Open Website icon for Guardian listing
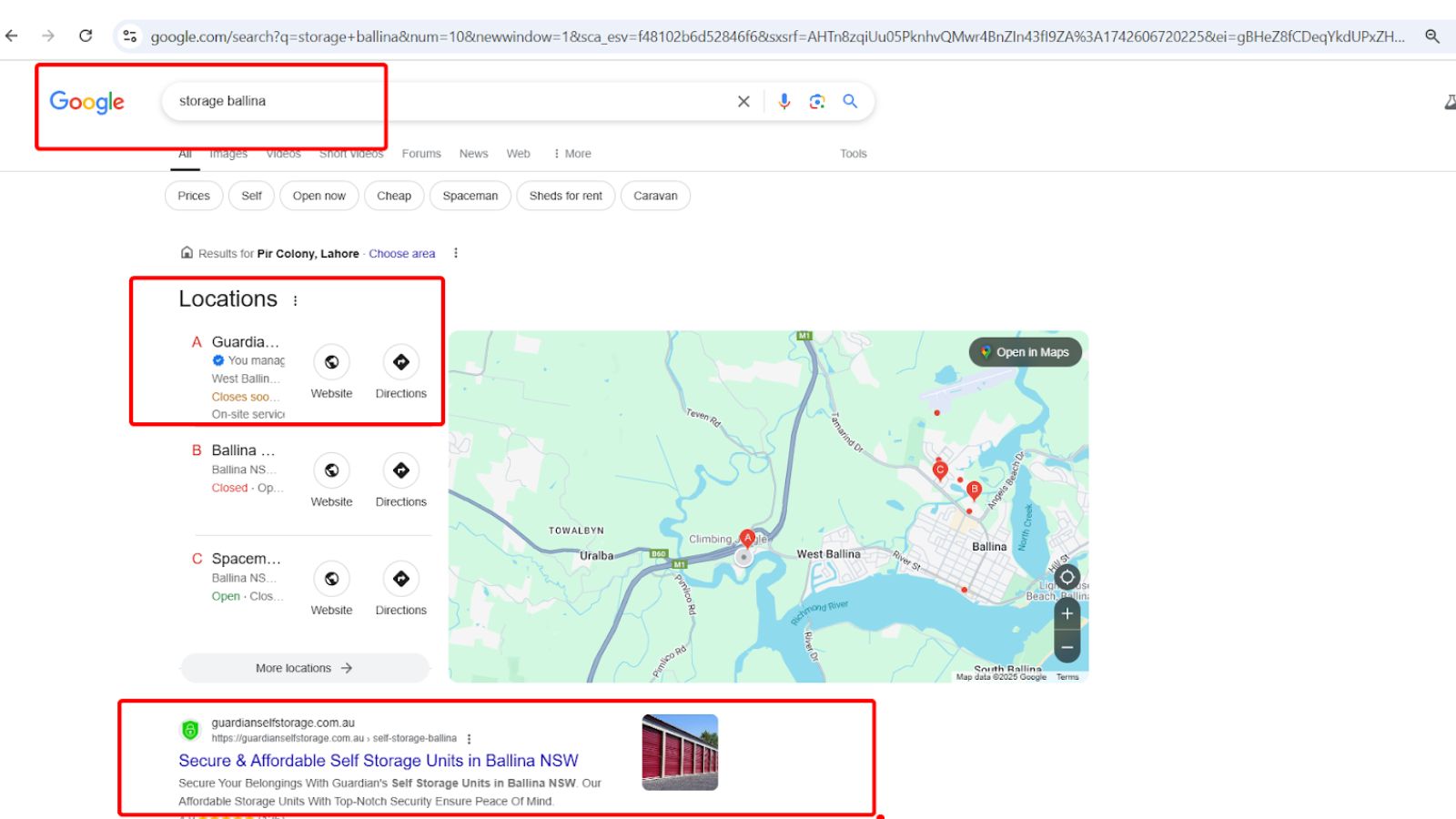This screenshot has height=819, width=1456. pos(331,362)
